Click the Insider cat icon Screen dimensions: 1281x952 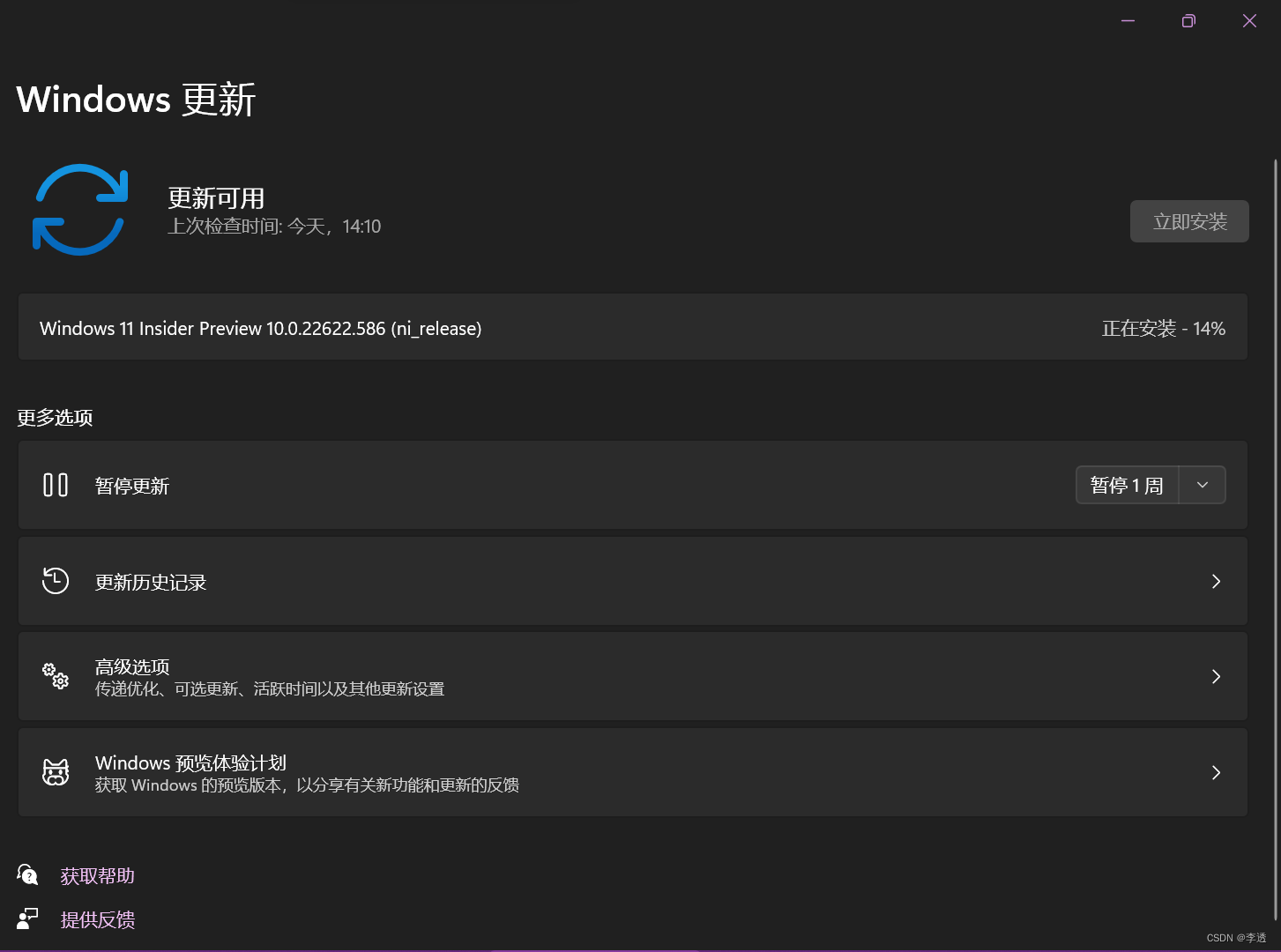56,772
